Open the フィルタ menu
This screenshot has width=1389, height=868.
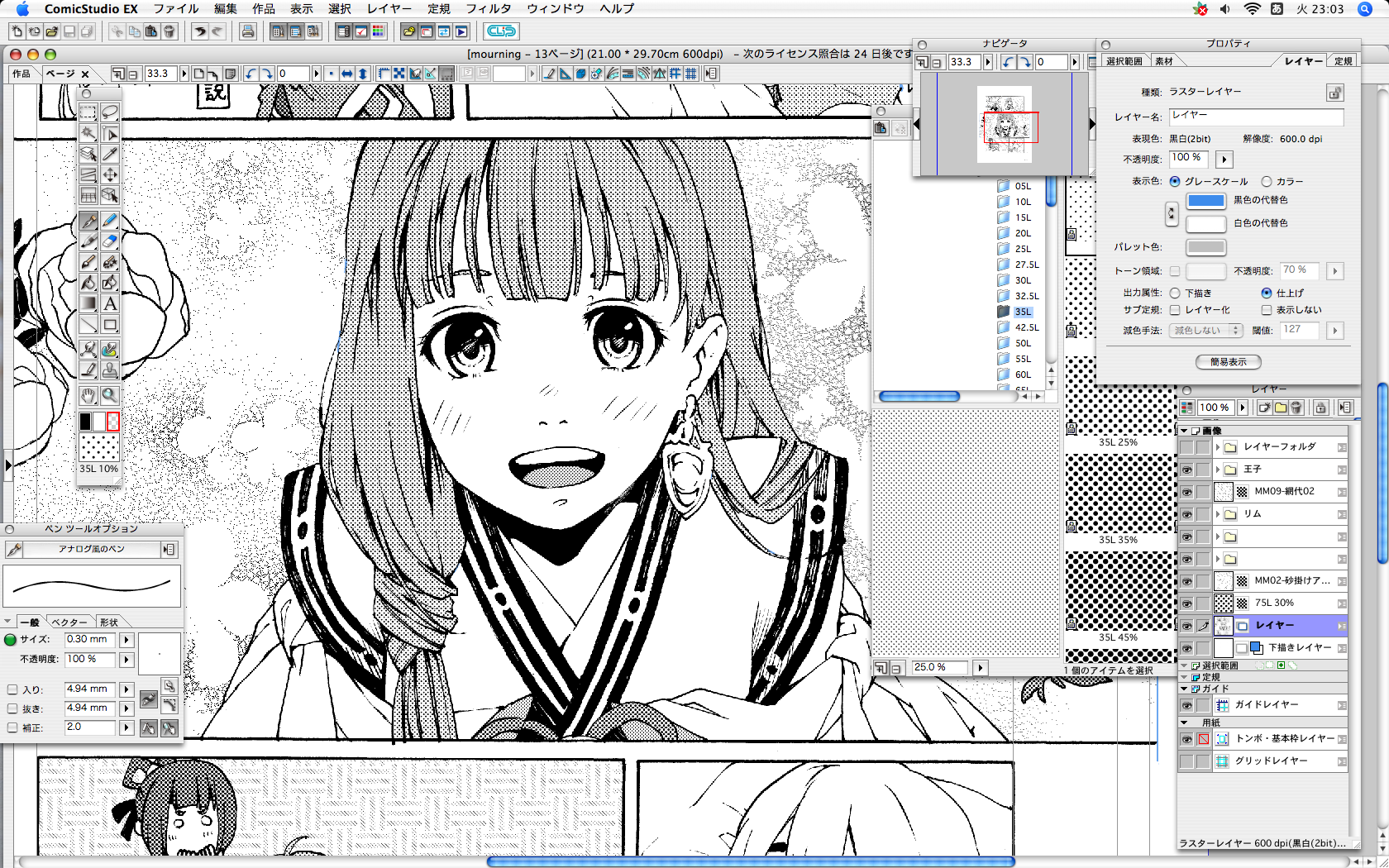pos(489,9)
